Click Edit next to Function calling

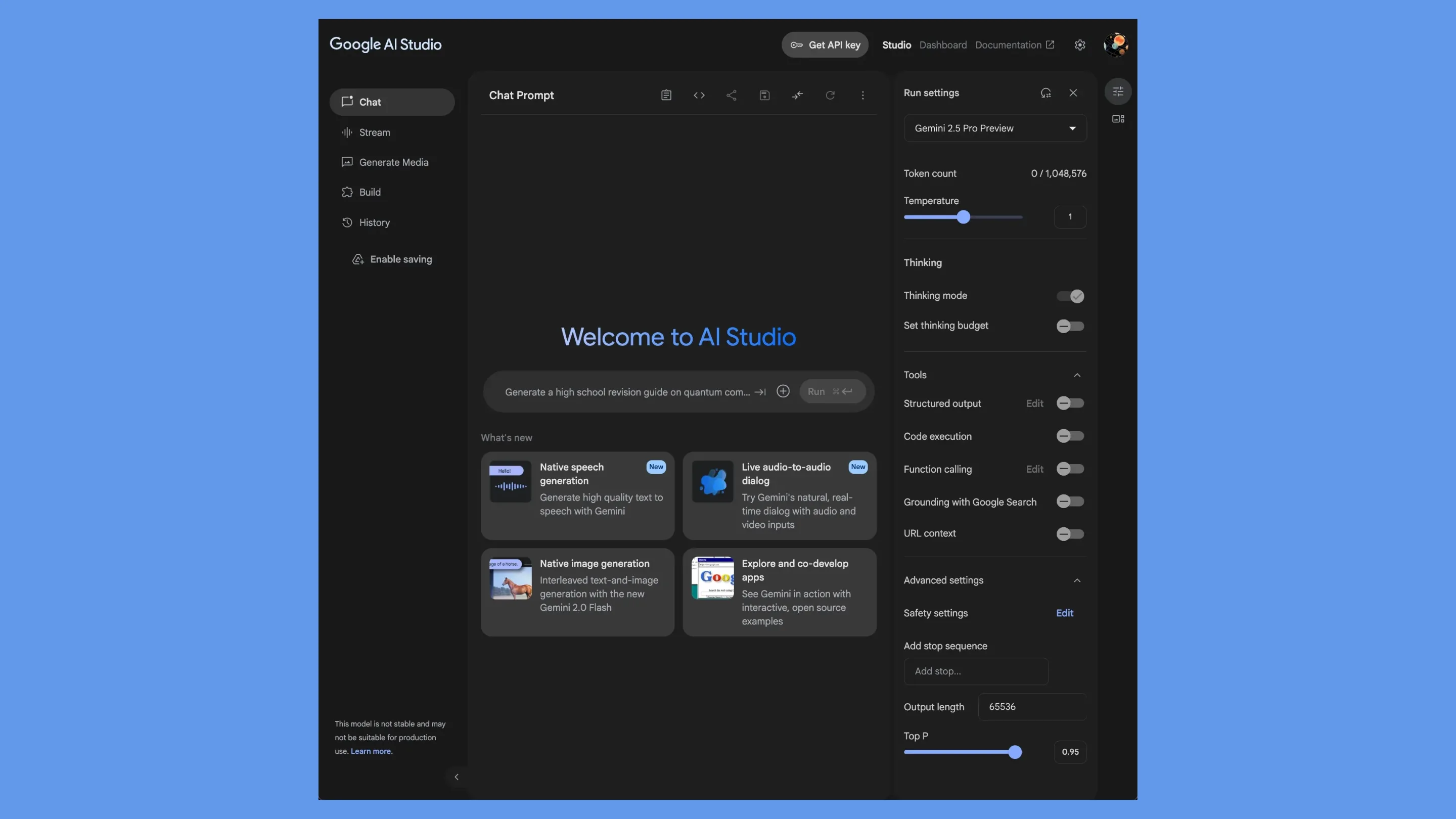(1034, 469)
